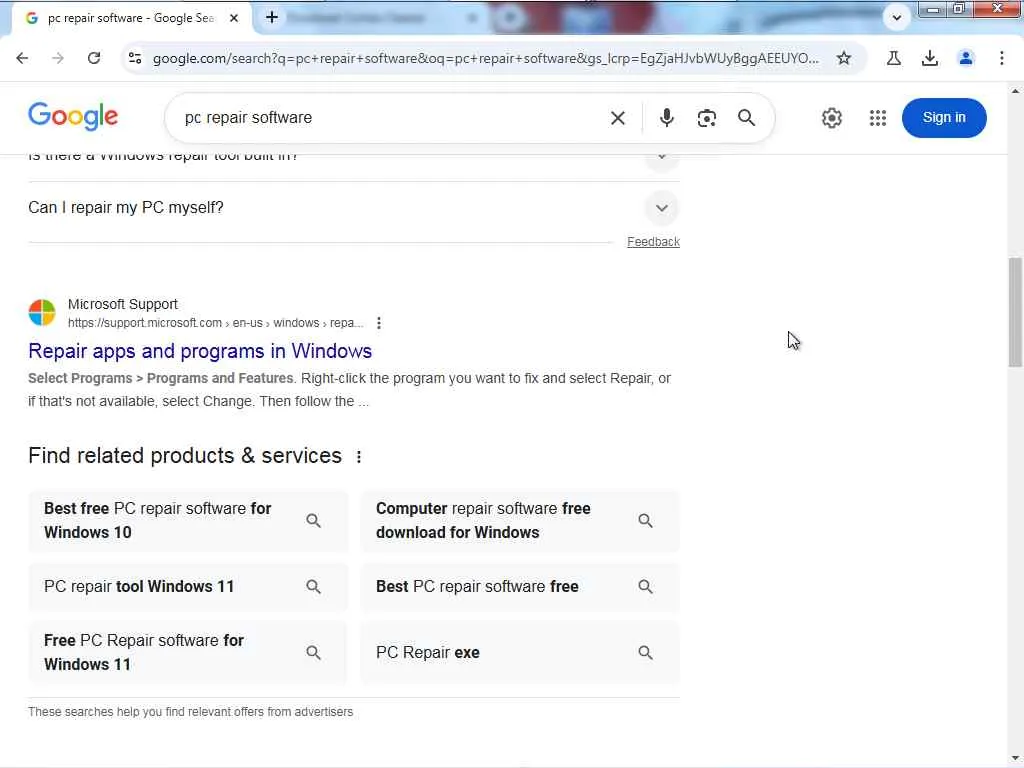Screen dimensions: 1024x768
Task: Open the Microsoft Support site name
Action: click(x=123, y=304)
